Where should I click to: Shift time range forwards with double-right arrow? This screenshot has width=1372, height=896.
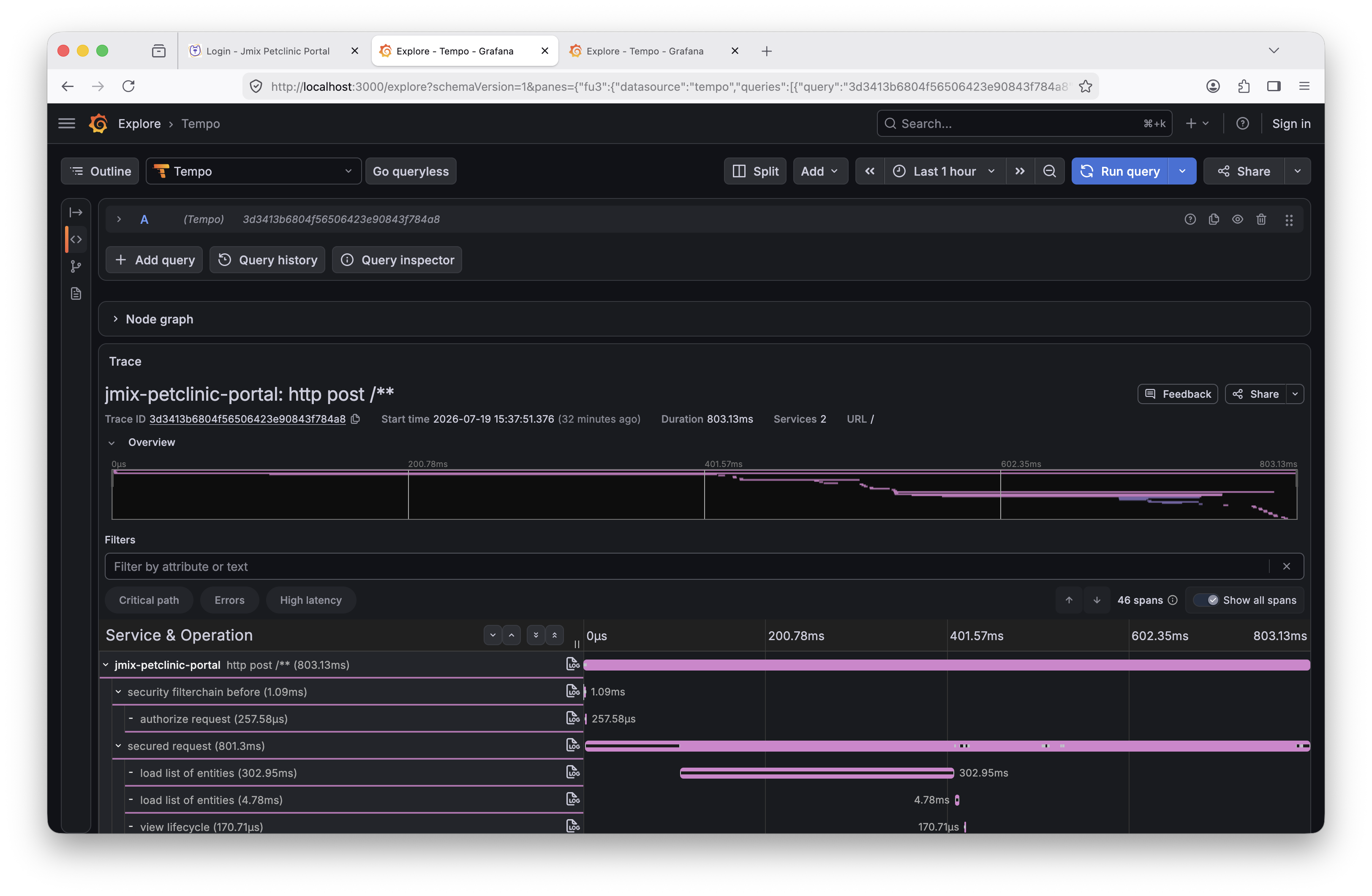point(1020,171)
